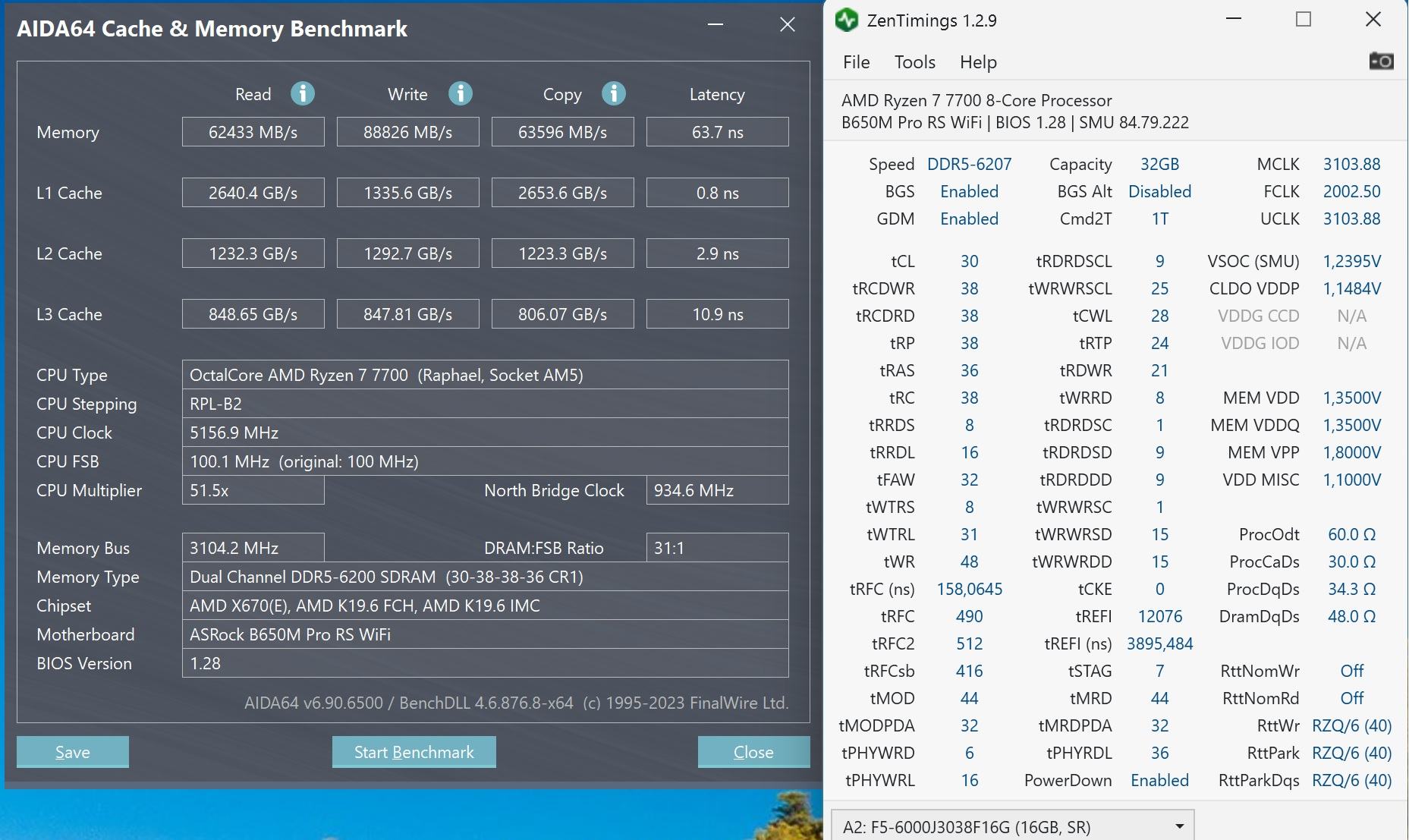The height and width of the screenshot is (840, 1409).
Task: Click the Memory Copy value 63596 MB/s
Action: (x=563, y=132)
